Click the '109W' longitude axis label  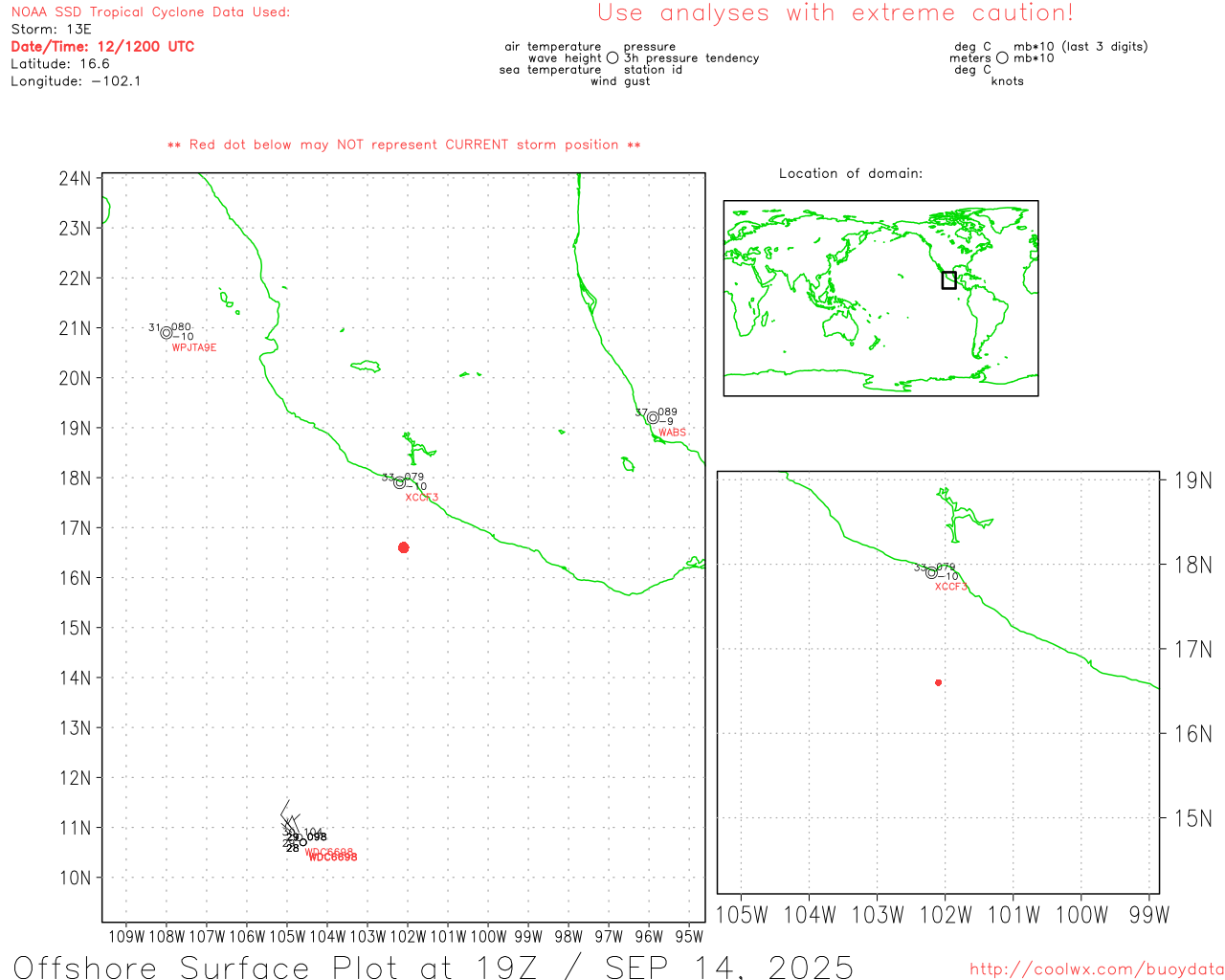[126, 937]
